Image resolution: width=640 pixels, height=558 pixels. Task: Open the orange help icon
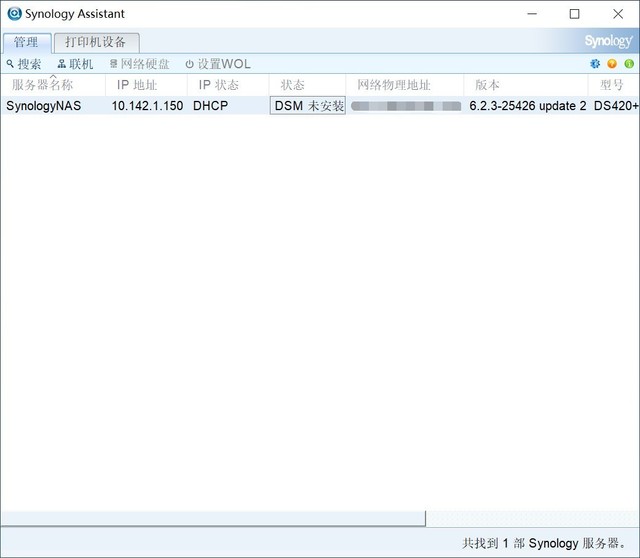pos(612,64)
